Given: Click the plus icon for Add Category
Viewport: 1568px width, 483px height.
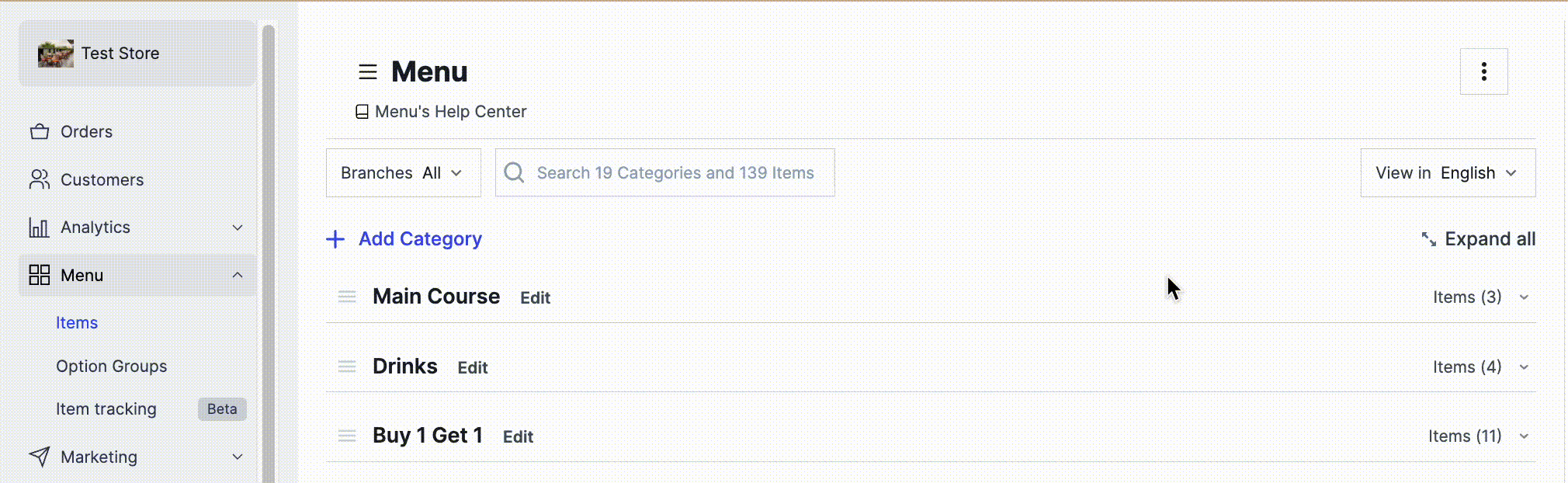Looking at the screenshot, I should pos(335,239).
